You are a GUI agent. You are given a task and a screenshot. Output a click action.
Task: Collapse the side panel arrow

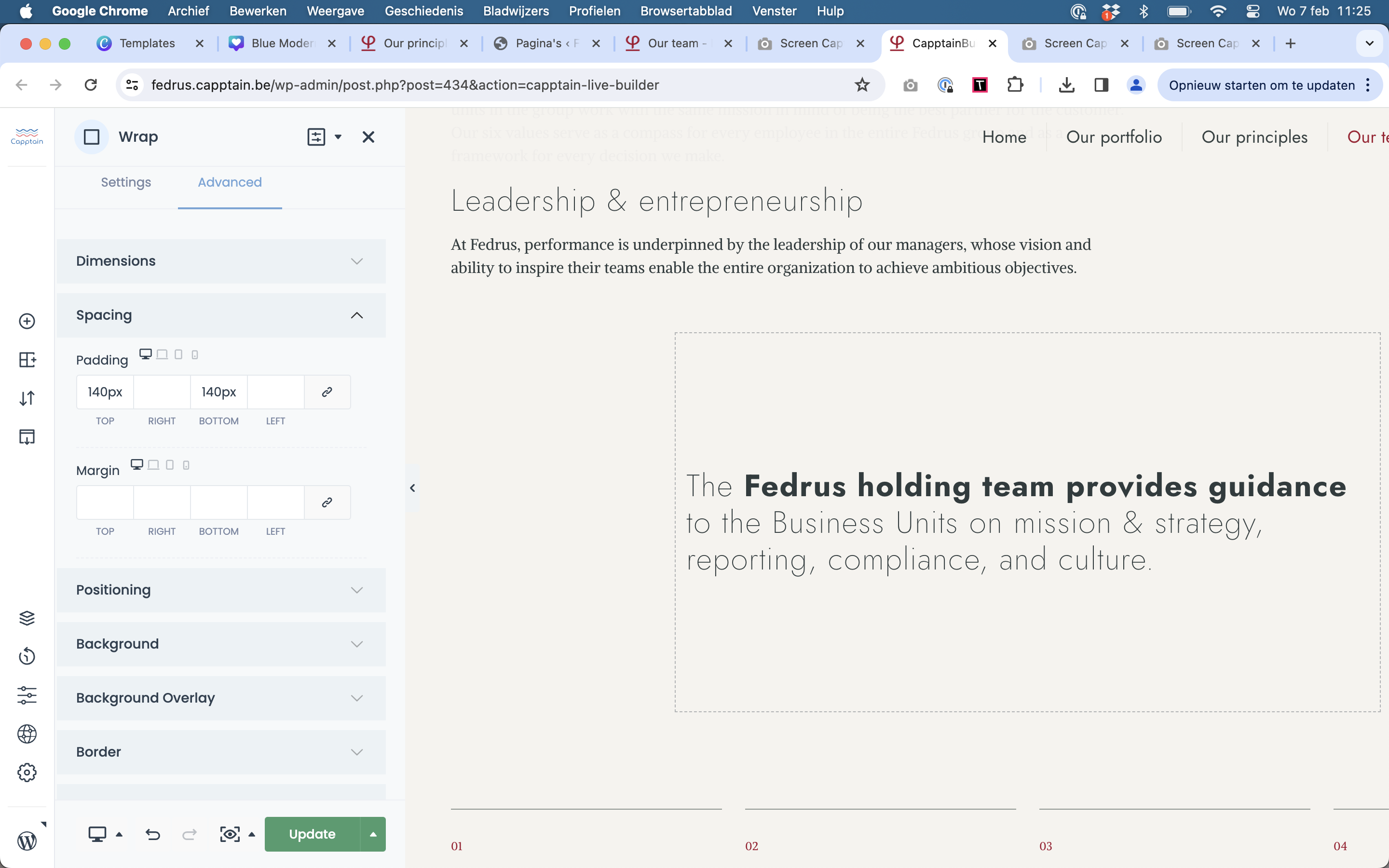[x=412, y=488]
